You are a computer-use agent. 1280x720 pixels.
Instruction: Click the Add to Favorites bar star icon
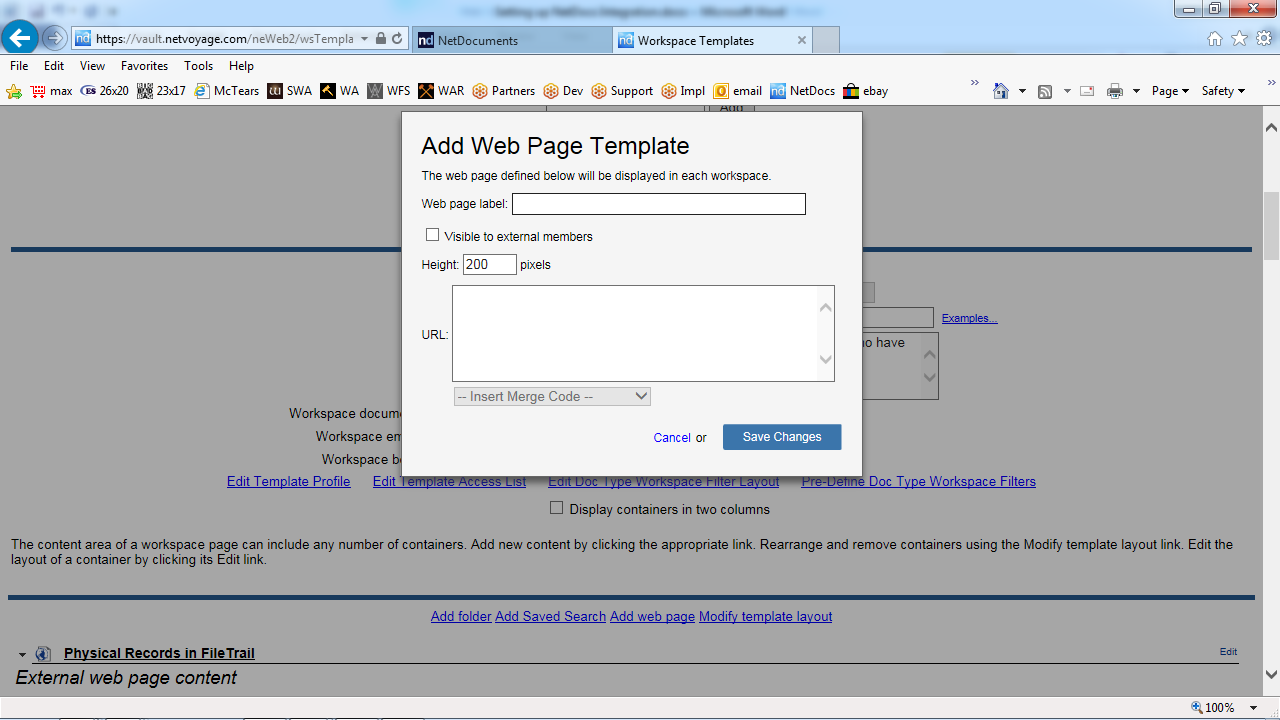[14, 91]
